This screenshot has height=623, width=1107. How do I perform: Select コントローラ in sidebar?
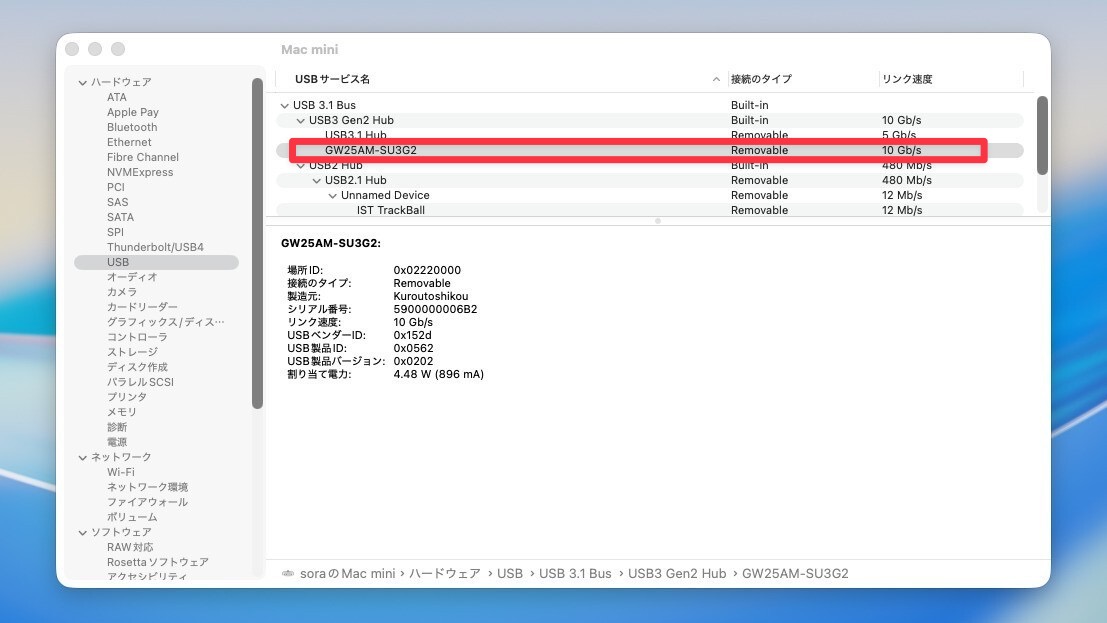point(137,337)
